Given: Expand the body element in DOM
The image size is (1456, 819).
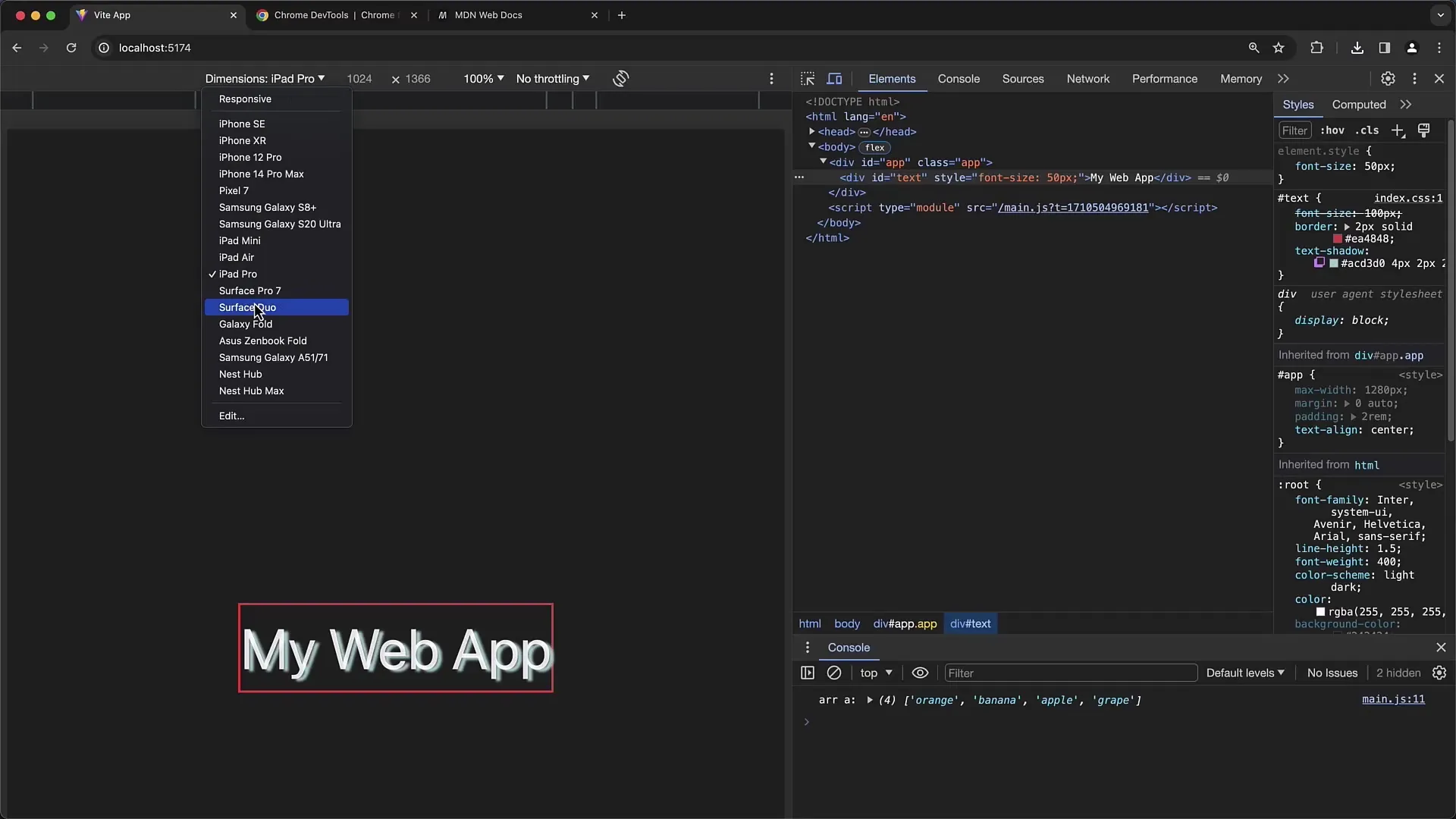Looking at the screenshot, I should 811,147.
